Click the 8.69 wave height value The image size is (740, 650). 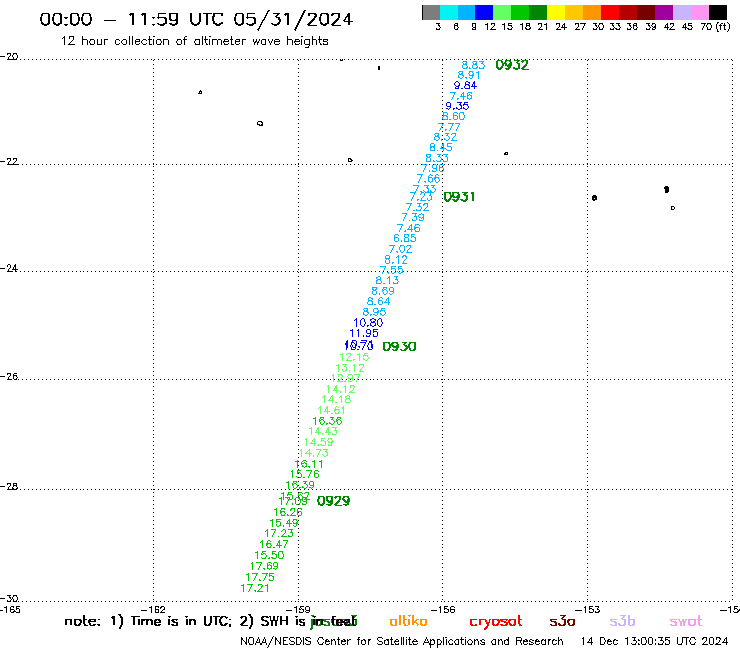(383, 291)
